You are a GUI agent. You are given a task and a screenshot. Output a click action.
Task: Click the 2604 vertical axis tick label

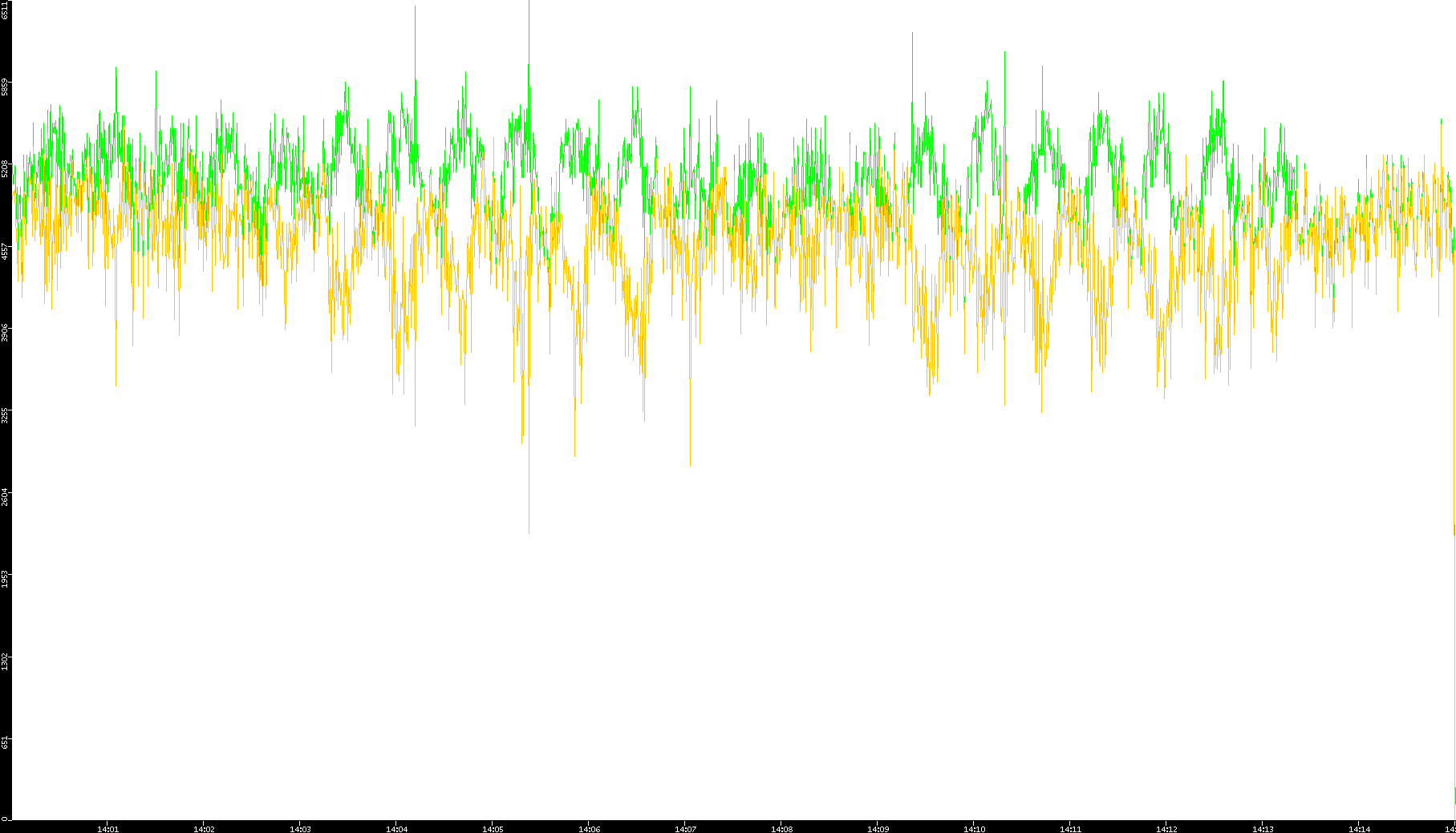tap(5, 497)
